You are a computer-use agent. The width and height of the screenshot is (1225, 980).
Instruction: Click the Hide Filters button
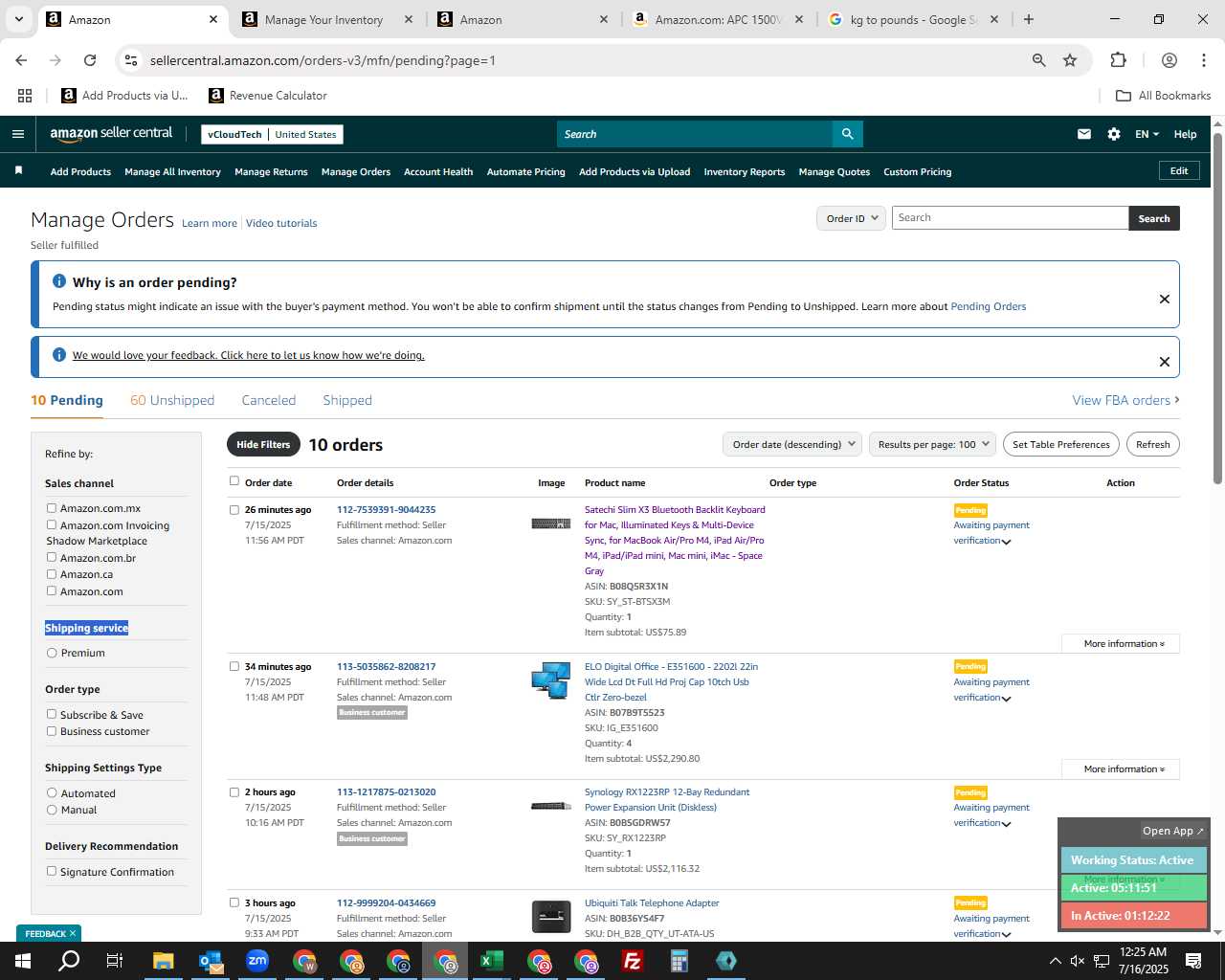pyautogui.click(x=263, y=444)
